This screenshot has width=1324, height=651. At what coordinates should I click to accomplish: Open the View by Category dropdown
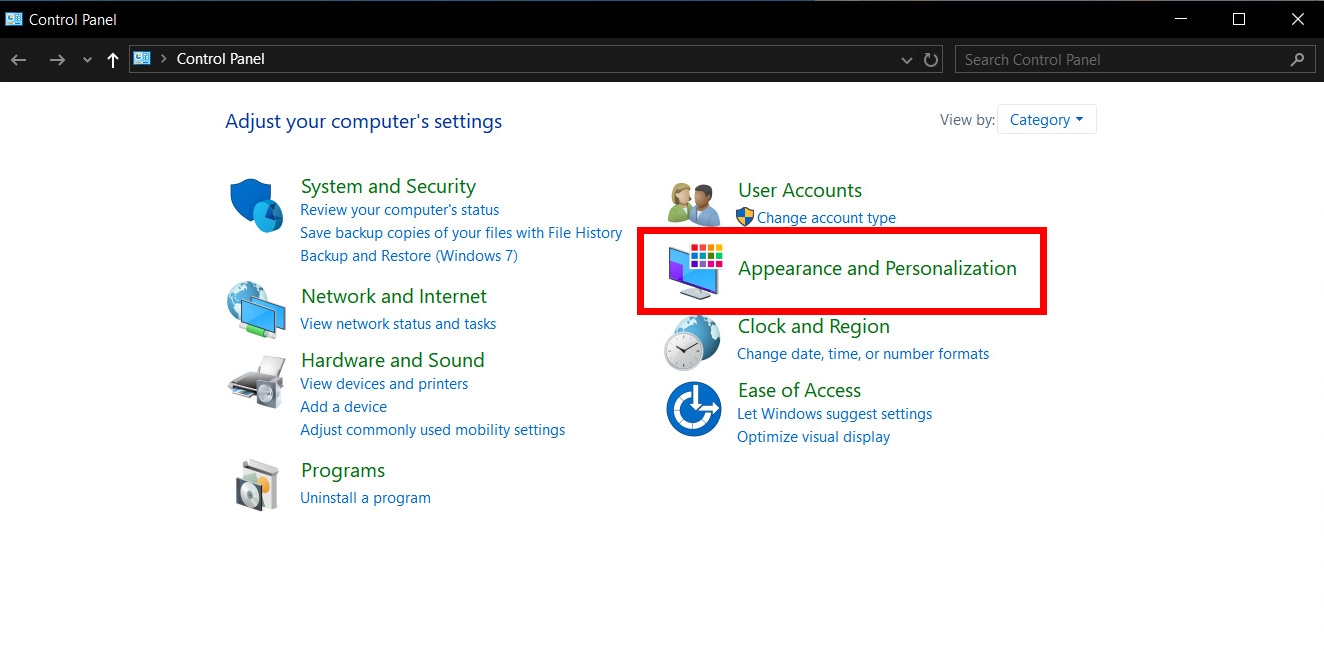click(x=1047, y=120)
